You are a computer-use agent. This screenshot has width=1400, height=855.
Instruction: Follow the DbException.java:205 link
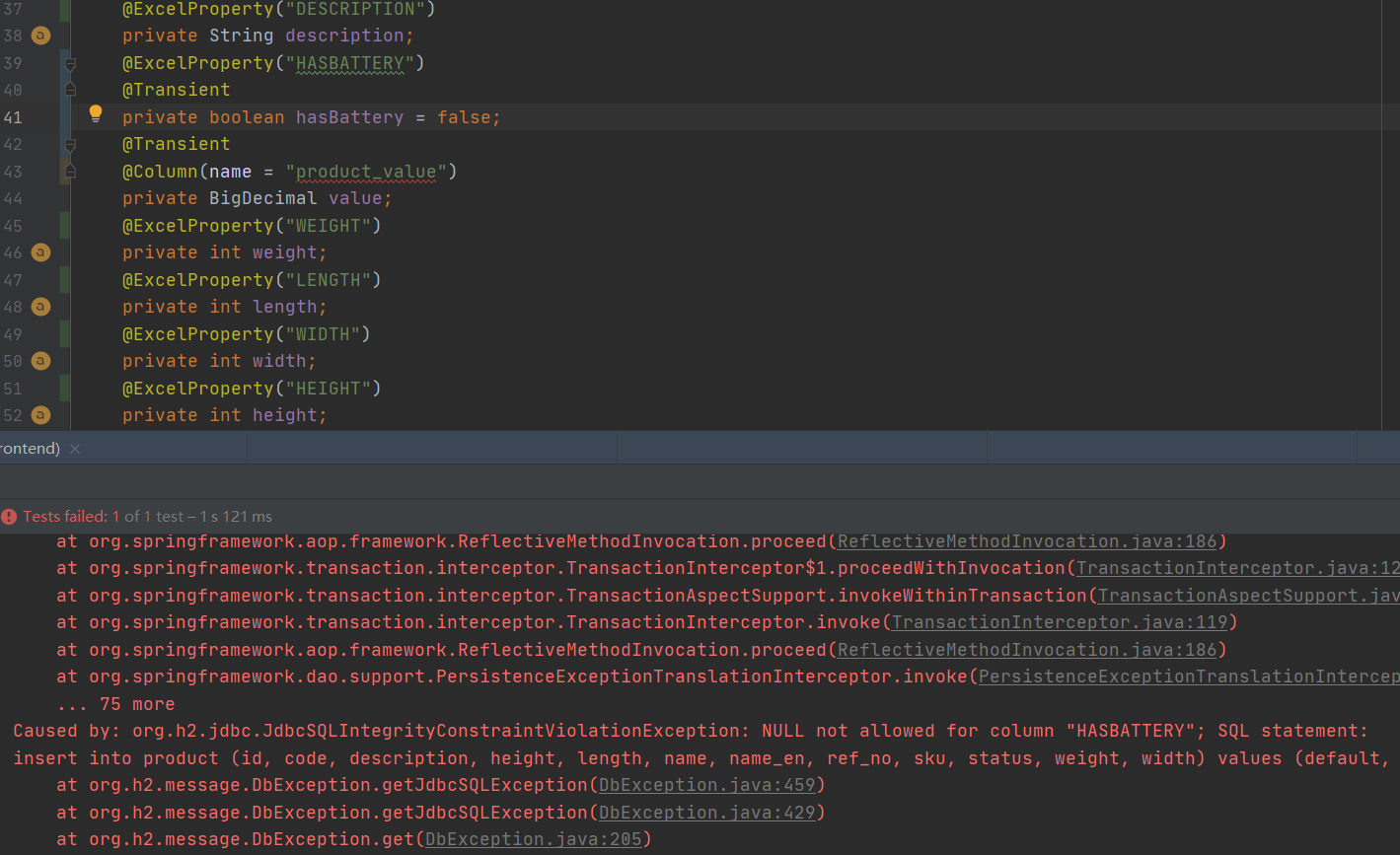[533, 839]
